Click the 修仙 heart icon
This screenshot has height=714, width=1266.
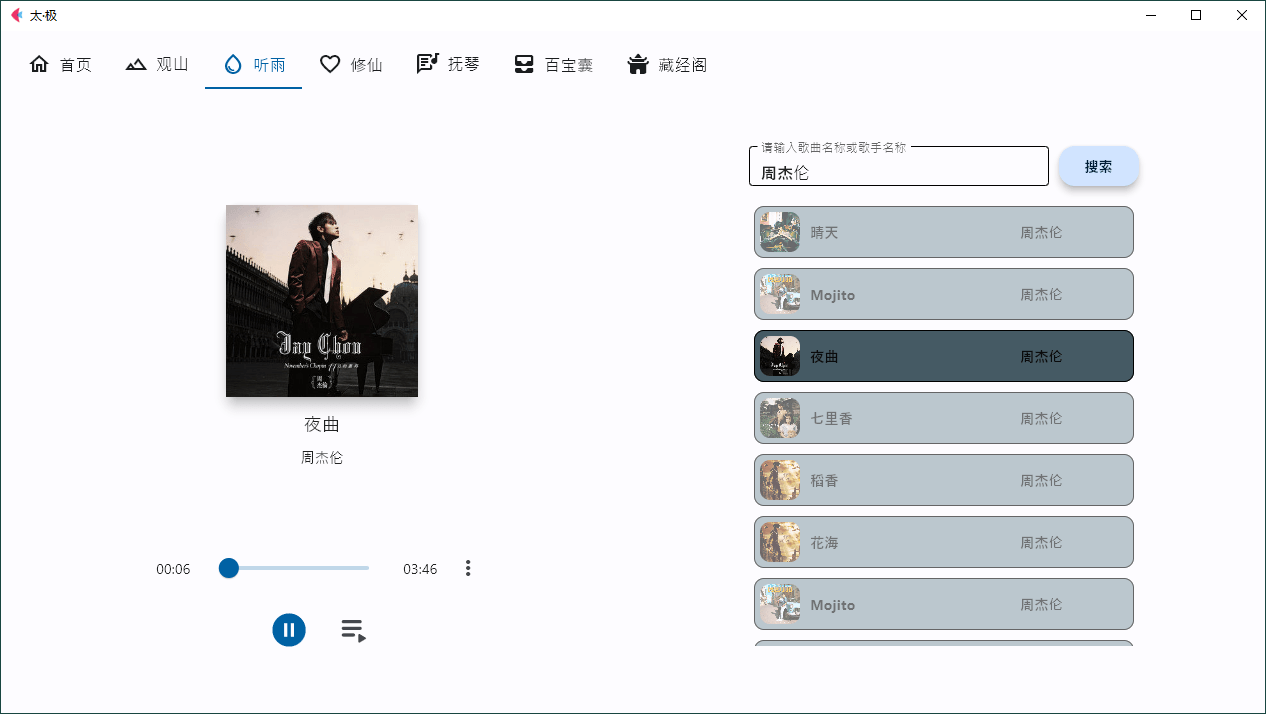tap(330, 65)
